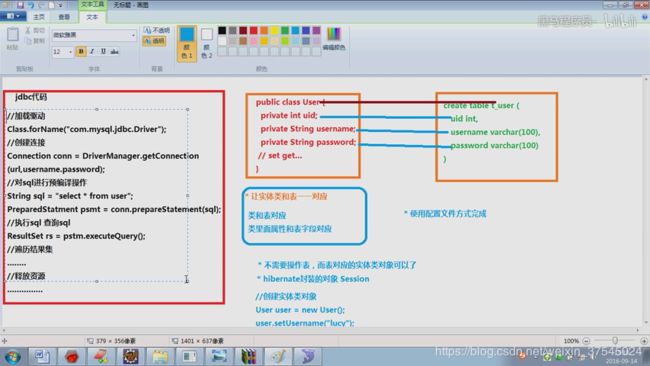The width and height of the screenshot is (650, 366).
Task: Click the Redo arrow in the quick access toolbar
Action: pyautogui.click(x=41, y=5)
